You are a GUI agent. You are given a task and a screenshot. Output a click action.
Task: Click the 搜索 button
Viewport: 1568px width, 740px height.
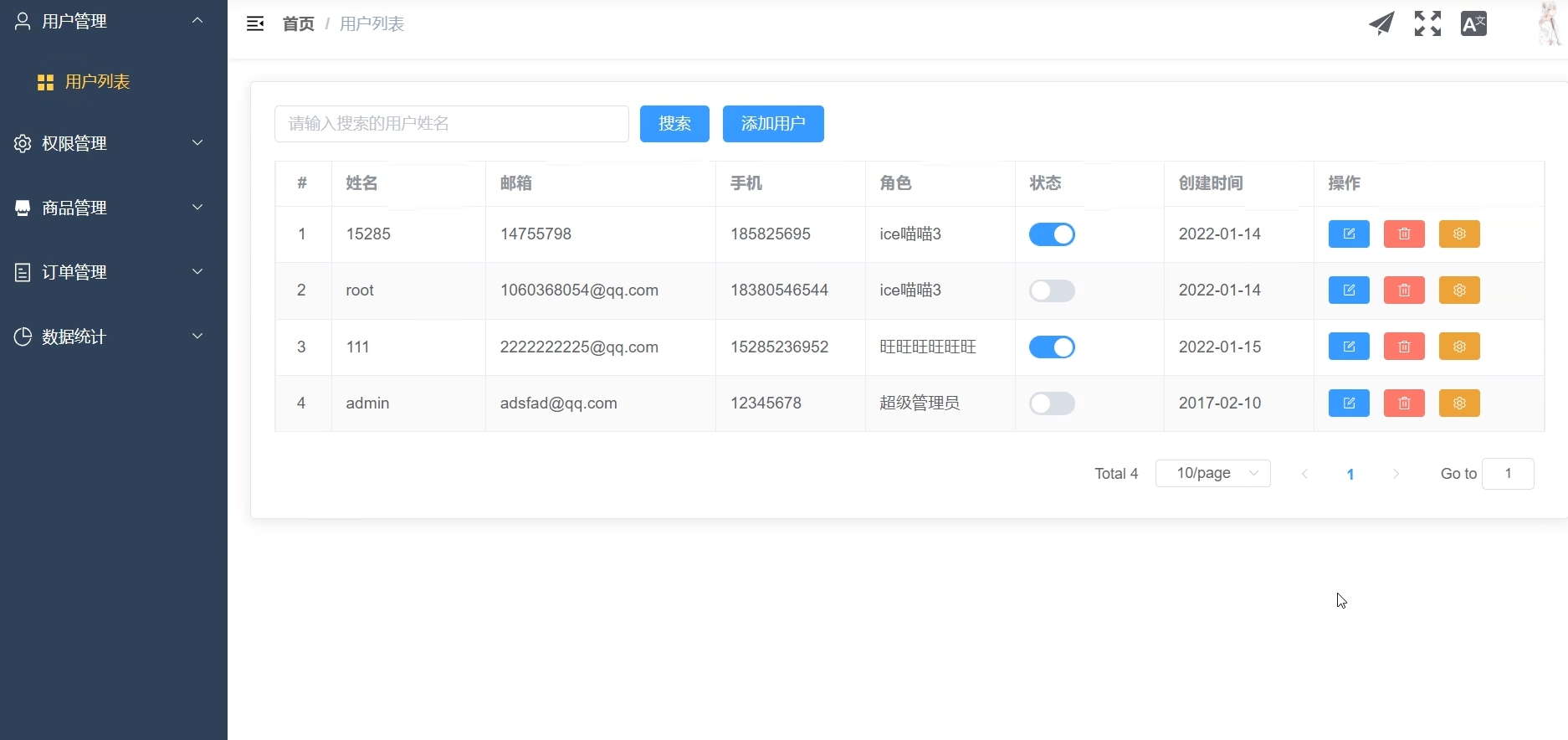(674, 124)
